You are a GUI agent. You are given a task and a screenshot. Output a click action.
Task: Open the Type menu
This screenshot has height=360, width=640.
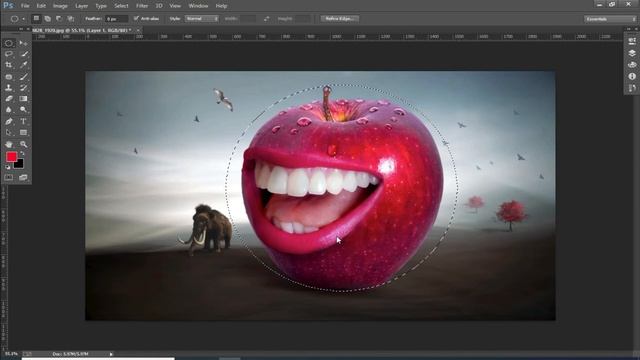[101, 6]
